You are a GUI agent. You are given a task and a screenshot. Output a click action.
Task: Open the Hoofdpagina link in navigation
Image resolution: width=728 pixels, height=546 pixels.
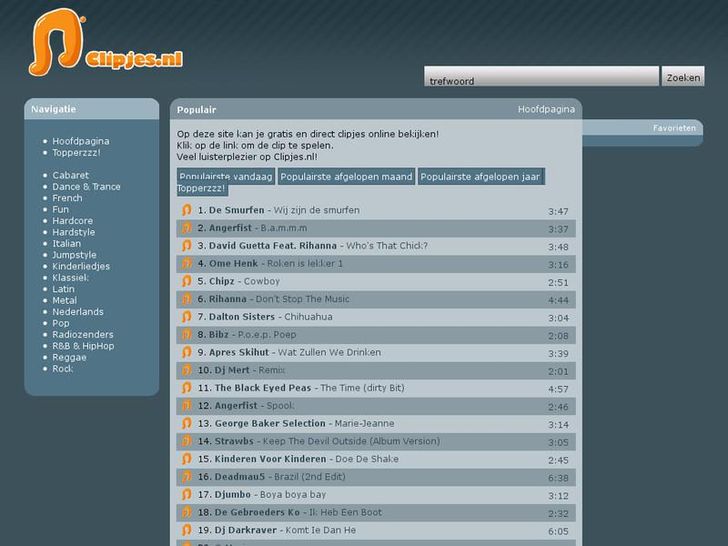[81, 141]
